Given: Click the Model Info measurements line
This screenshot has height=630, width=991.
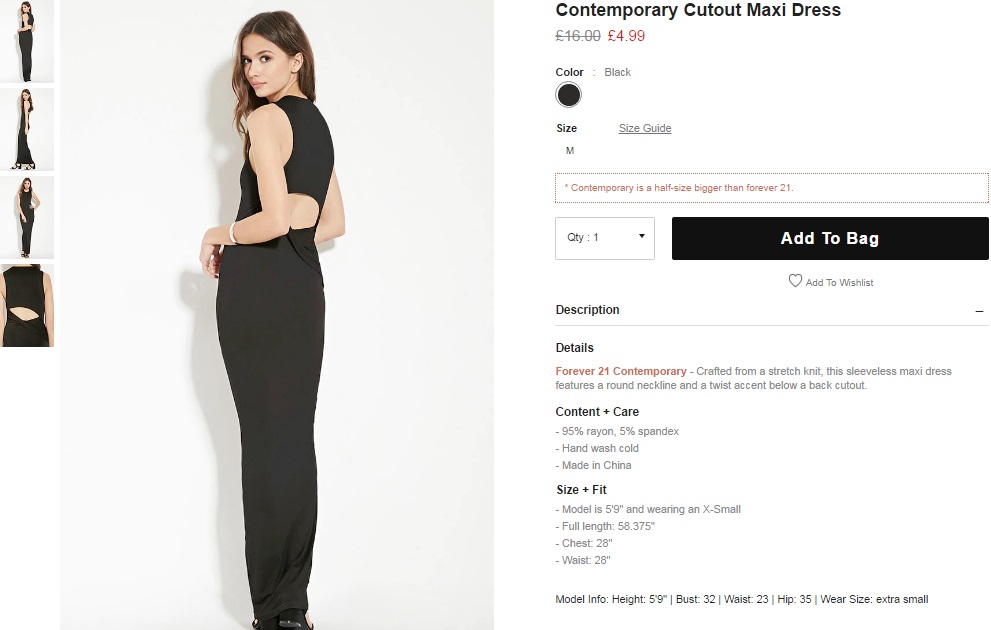Looking at the screenshot, I should (x=741, y=600).
